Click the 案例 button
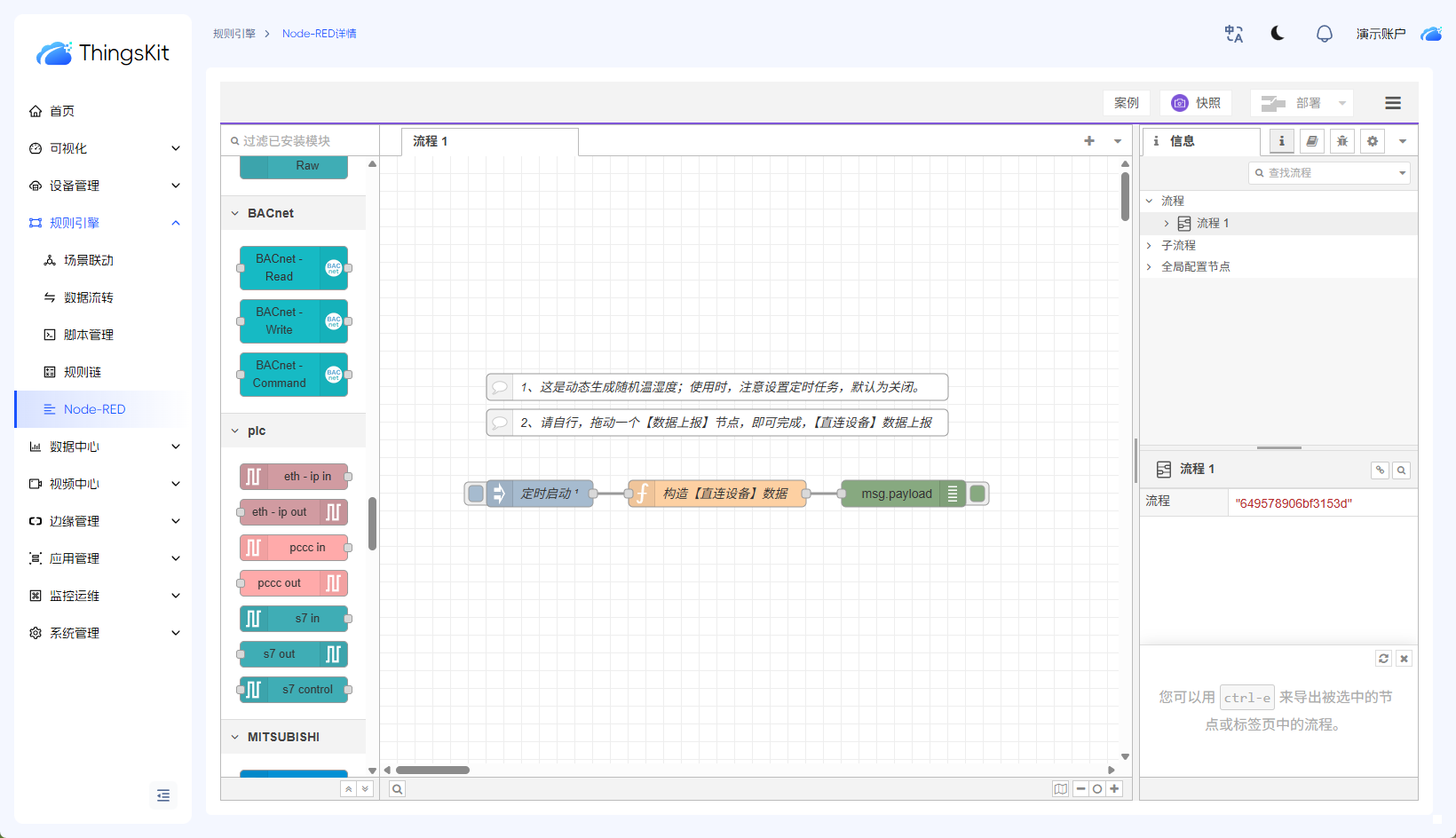The image size is (1456, 838). click(1126, 103)
